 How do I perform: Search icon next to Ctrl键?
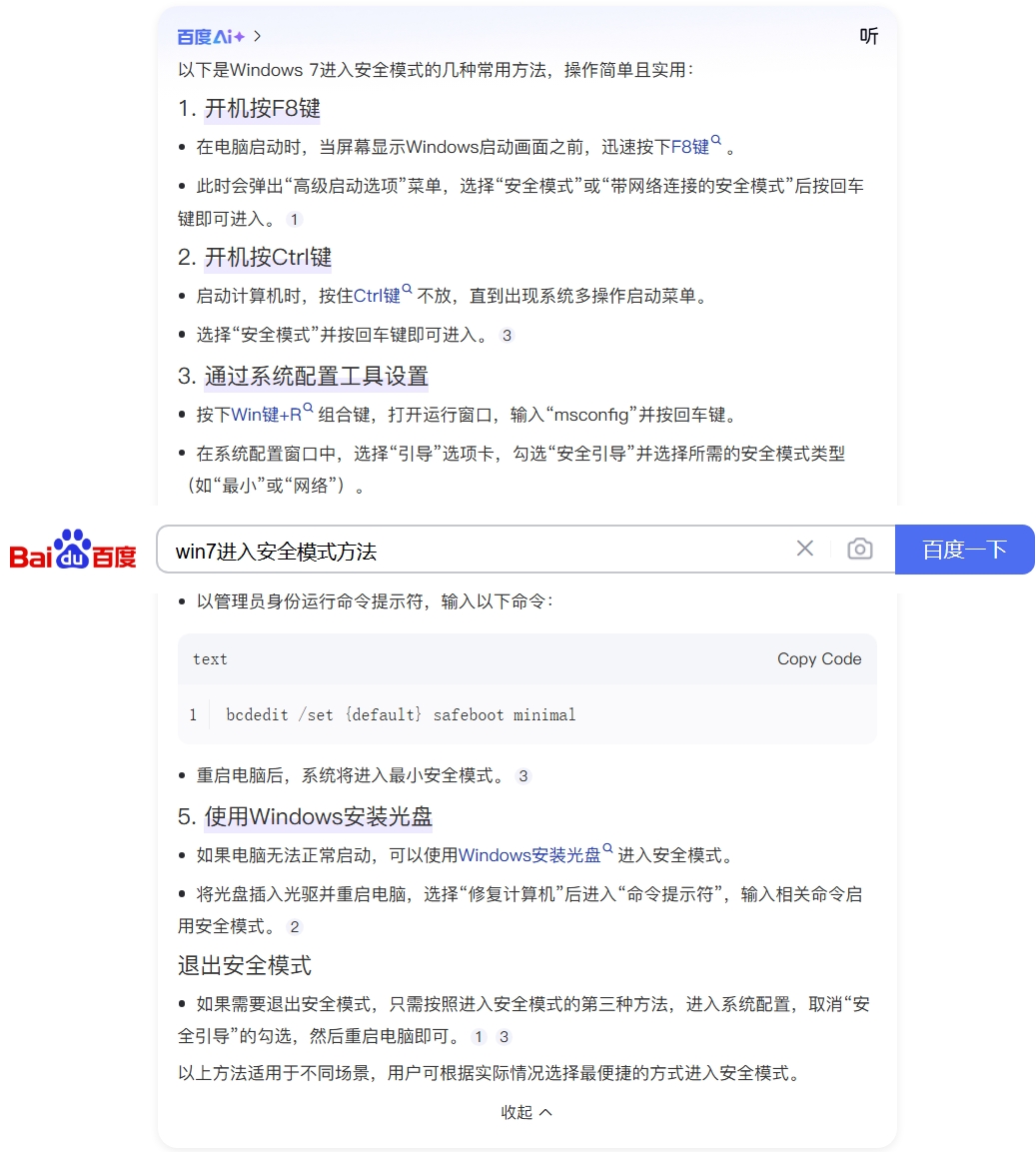tap(407, 289)
